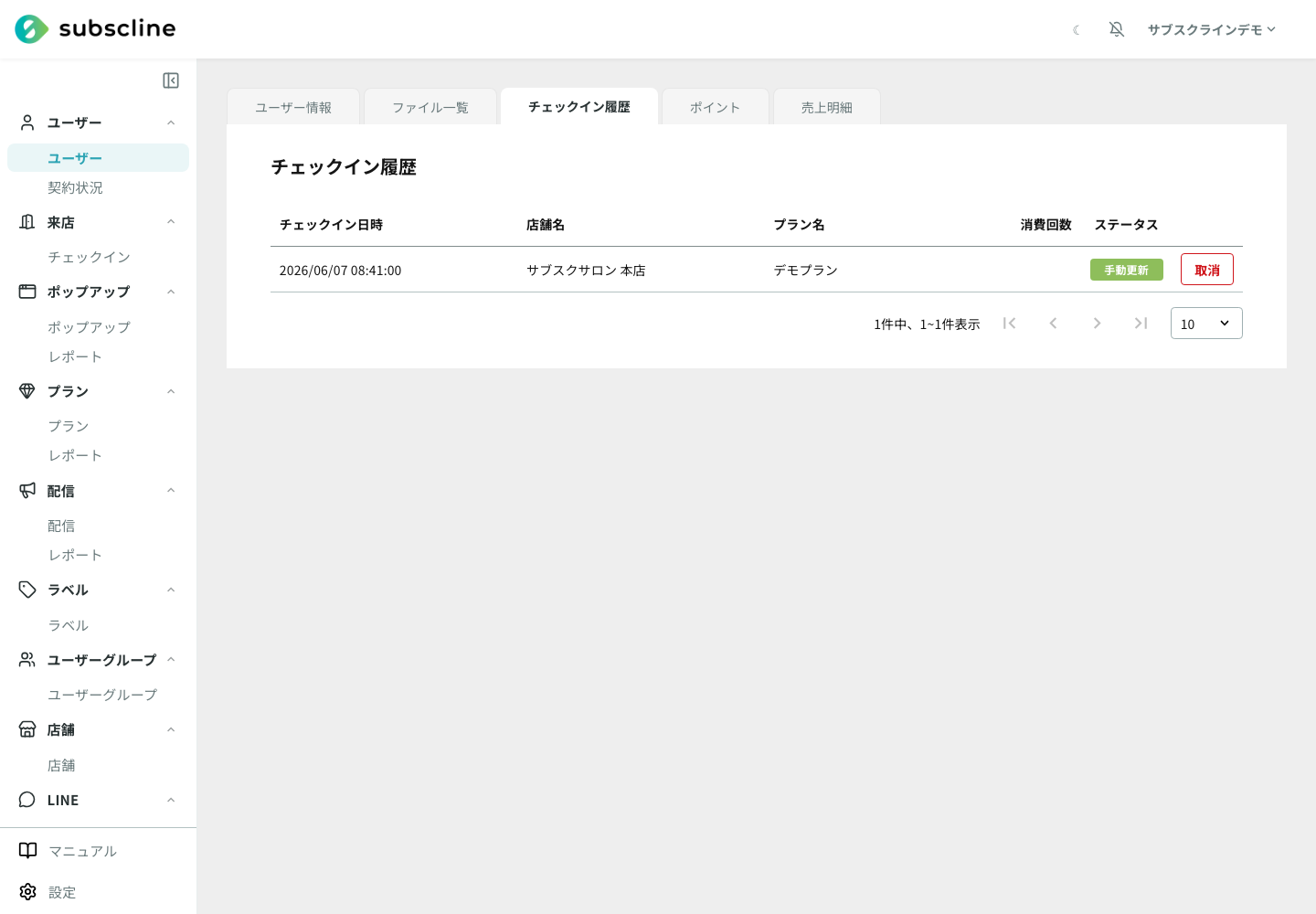Click the 店舗 store icon
Image resolution: width=1316 pixels, height=914 pixels.
click(27, 729)
